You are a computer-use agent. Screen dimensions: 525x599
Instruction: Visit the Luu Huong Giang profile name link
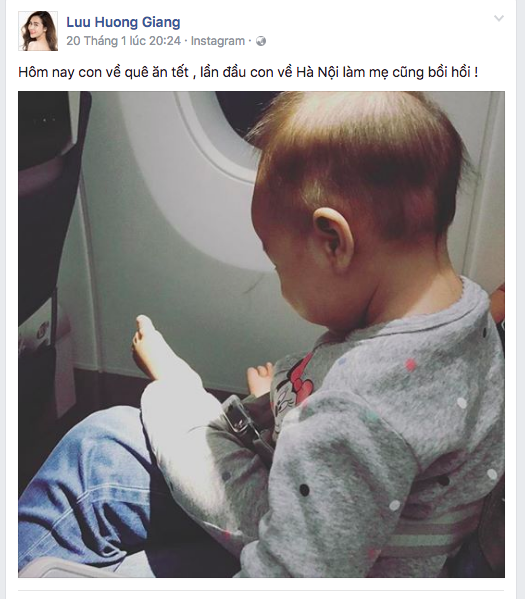click(x=123, y=22)
